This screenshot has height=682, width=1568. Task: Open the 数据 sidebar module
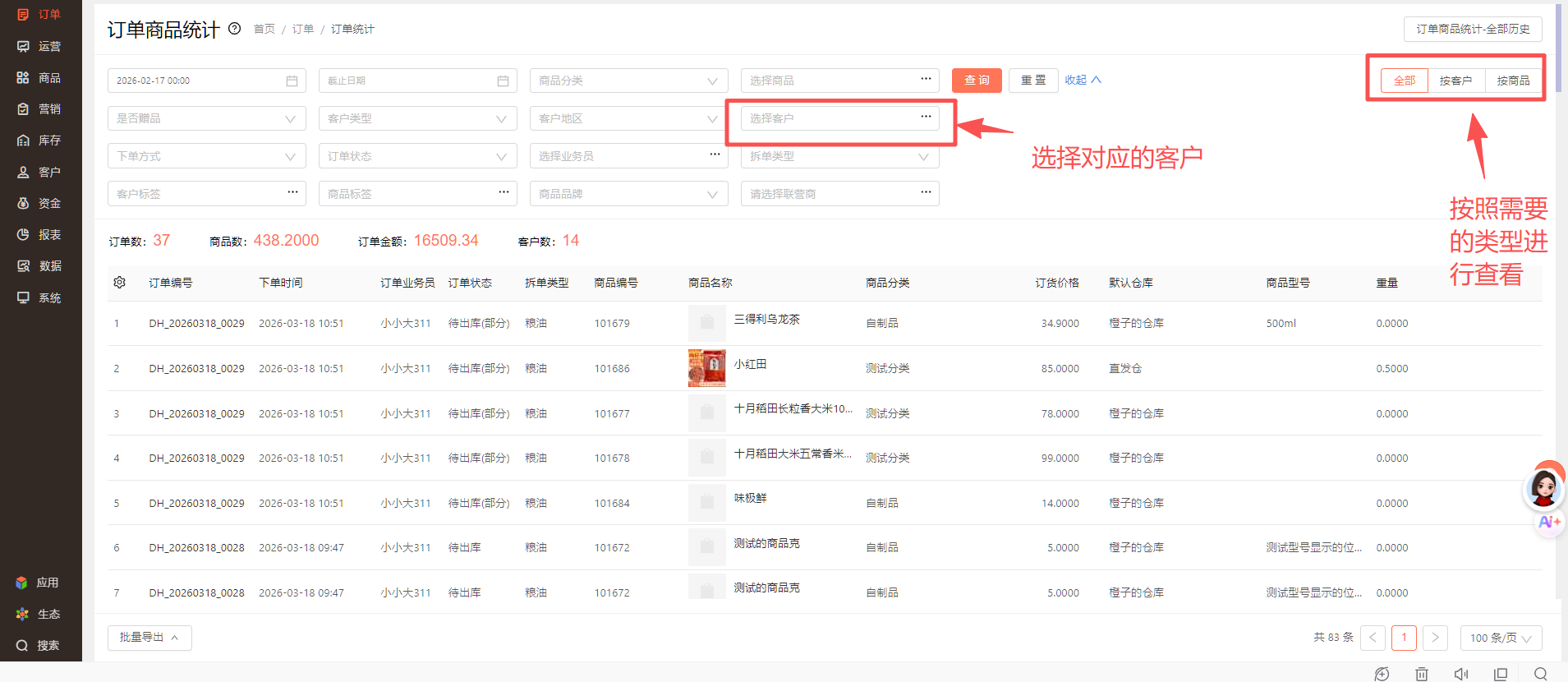pos(39,266)
